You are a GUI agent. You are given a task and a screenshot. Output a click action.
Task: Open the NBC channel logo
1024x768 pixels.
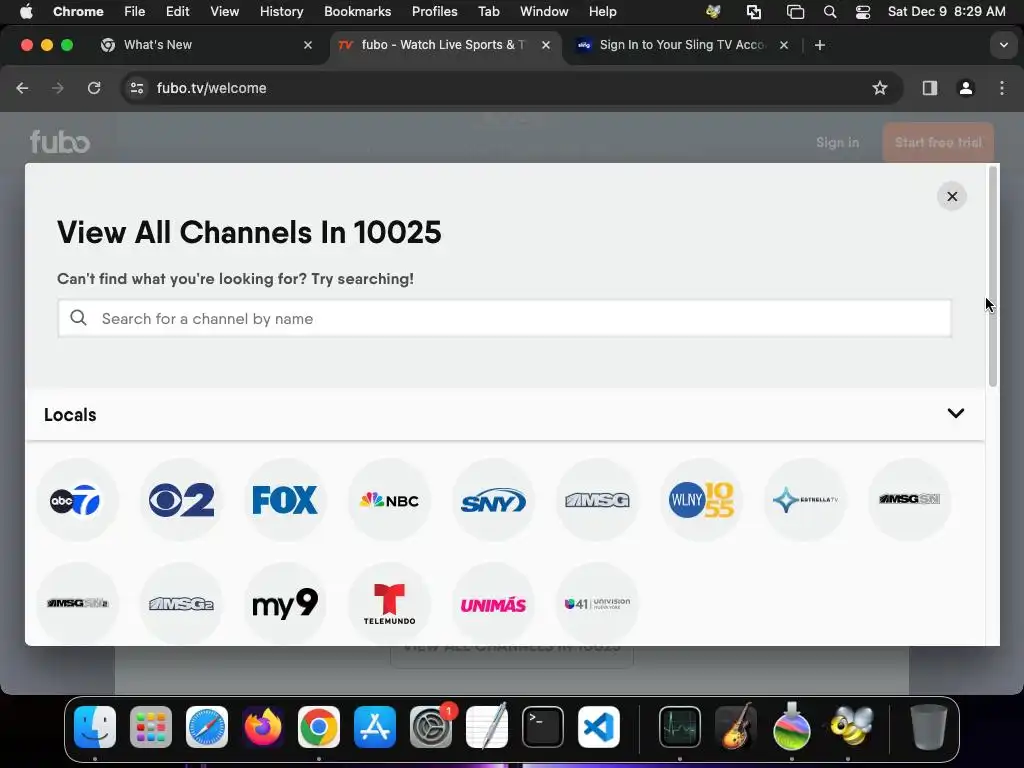pyautogui.click(x=389, y=500)
